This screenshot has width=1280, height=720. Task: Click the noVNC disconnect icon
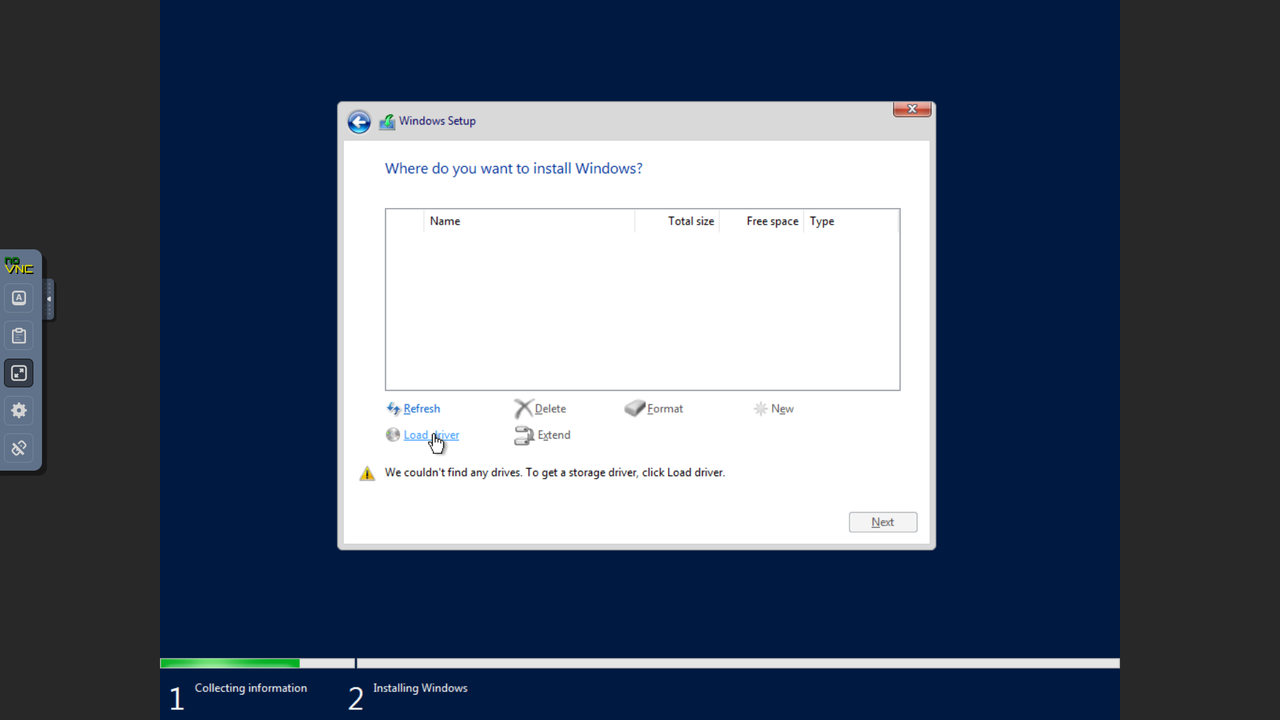tap(19, 448)
